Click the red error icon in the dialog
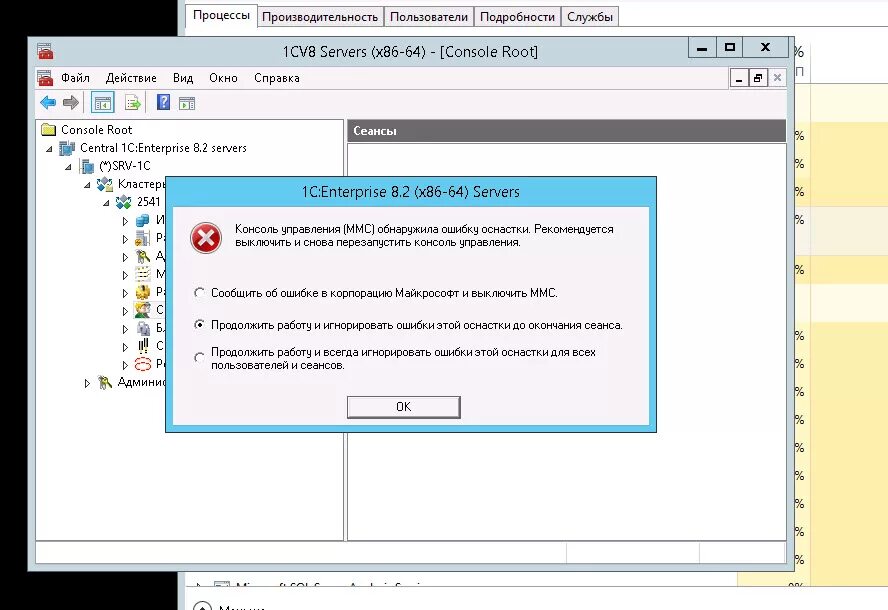This screenshot has height=610, width=888. click(x=206, y=237)
